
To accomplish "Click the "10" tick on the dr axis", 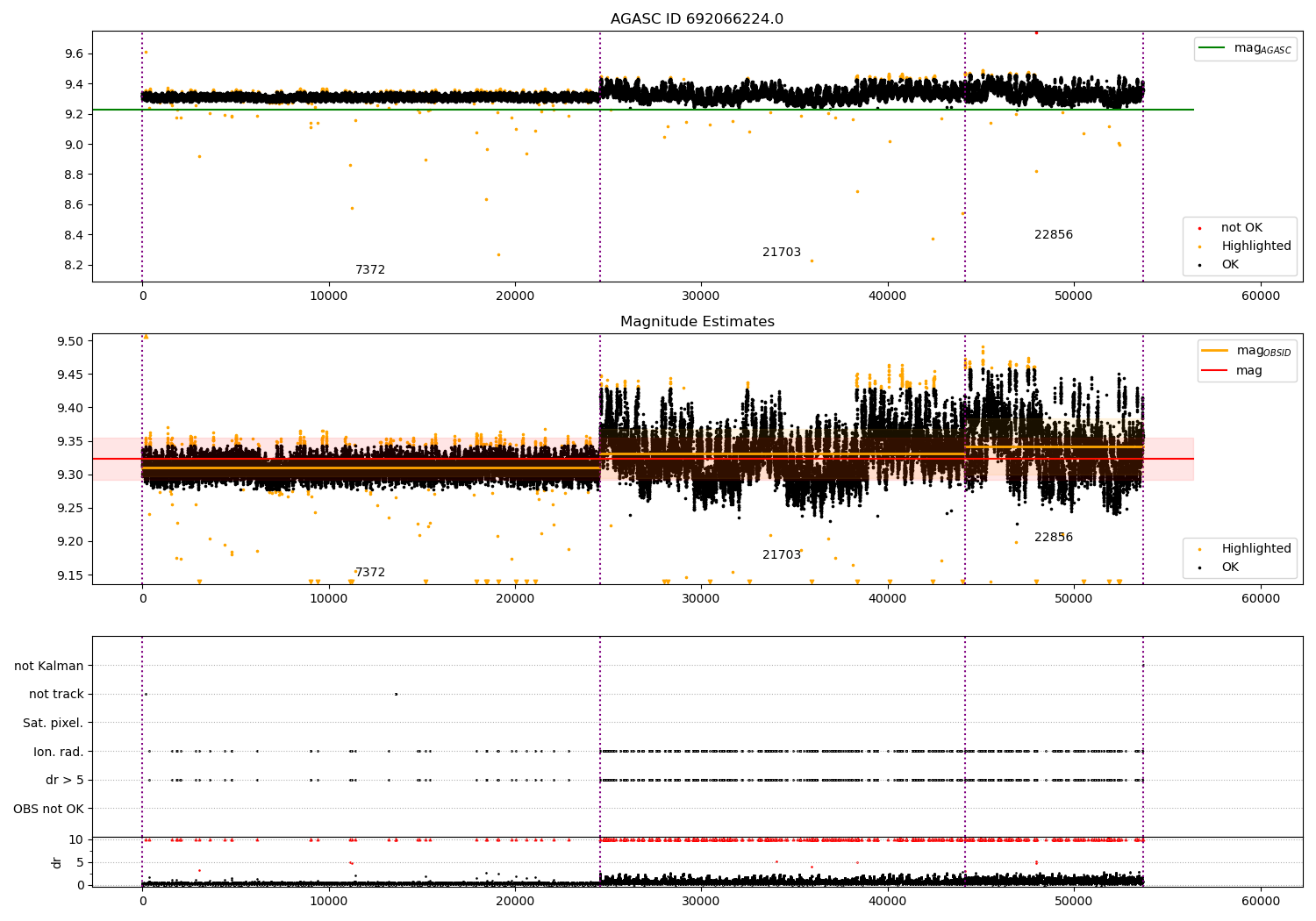I will [x=76, y=839].
